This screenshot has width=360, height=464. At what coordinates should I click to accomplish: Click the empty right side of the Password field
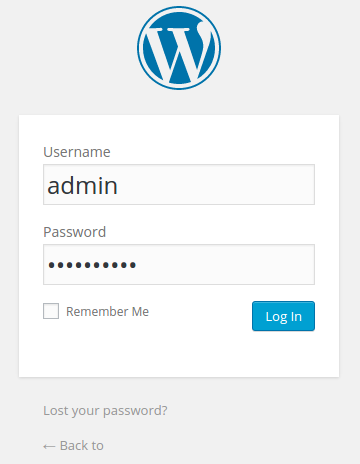[x=233, y=264]
